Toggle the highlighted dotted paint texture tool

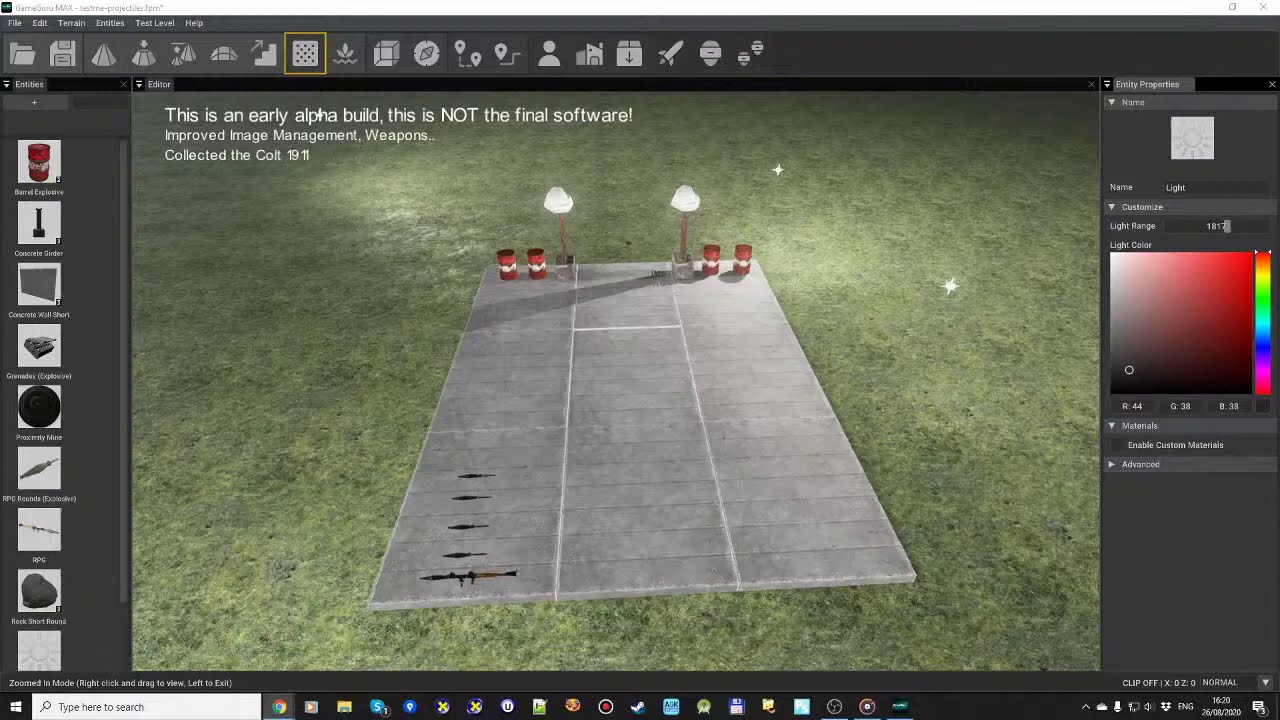click(x=305, y=53)
